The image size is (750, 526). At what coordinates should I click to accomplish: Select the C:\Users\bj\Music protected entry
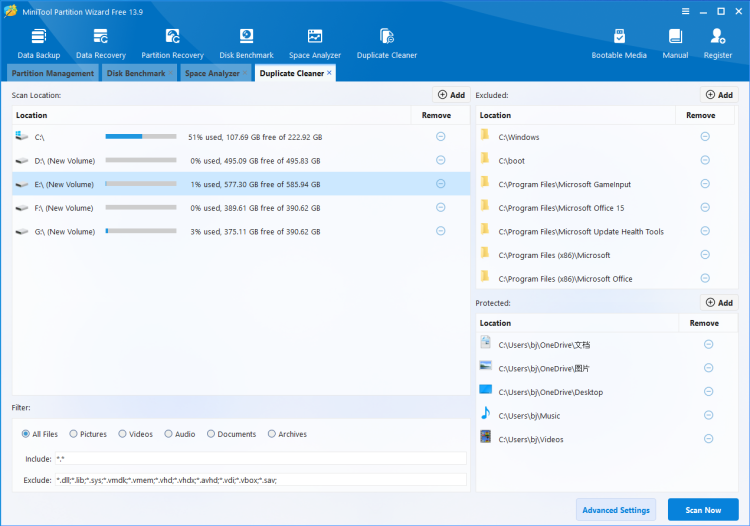coord(607,415)
